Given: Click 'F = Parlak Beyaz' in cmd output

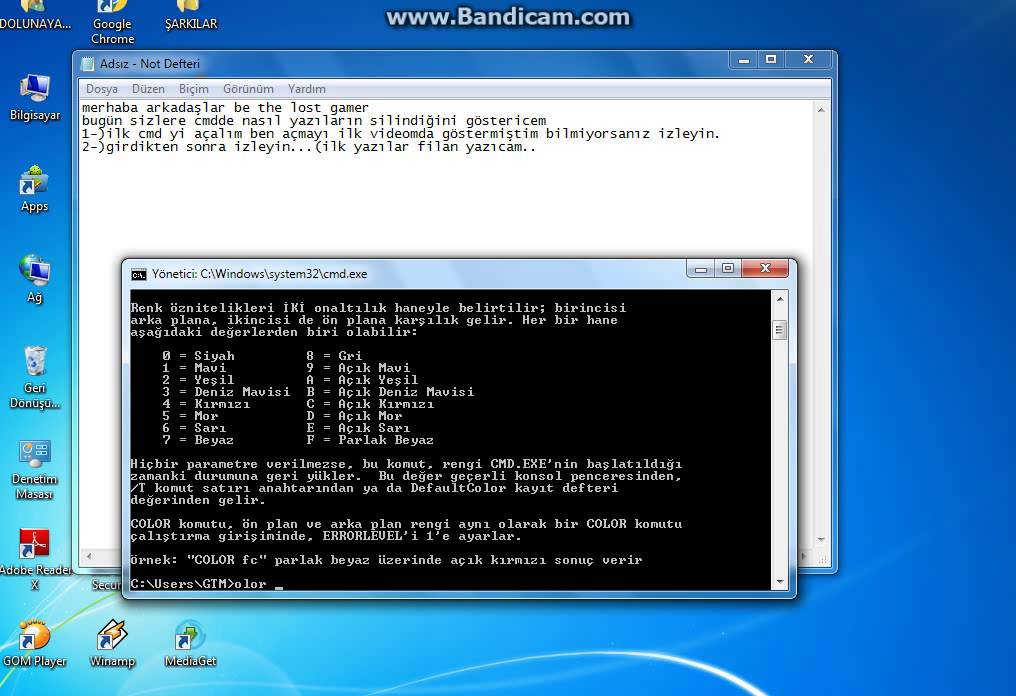Looking at the screenshot, I should tap(370, 441).
